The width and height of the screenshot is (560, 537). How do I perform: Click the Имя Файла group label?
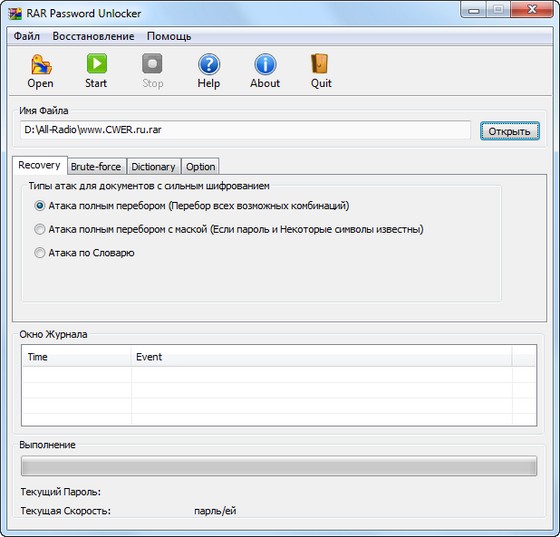44,111
